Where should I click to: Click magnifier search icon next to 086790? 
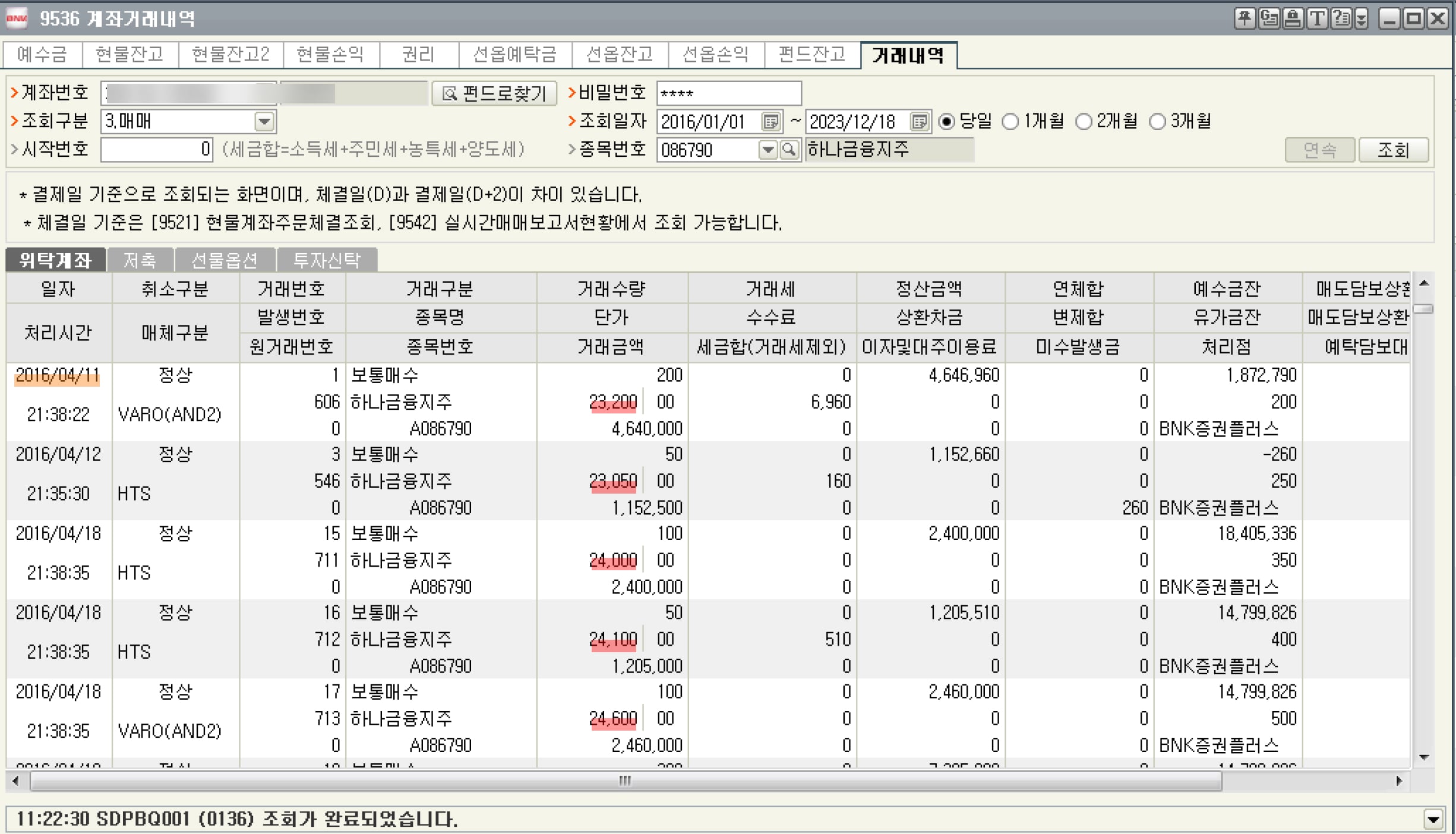coord(789,150)
